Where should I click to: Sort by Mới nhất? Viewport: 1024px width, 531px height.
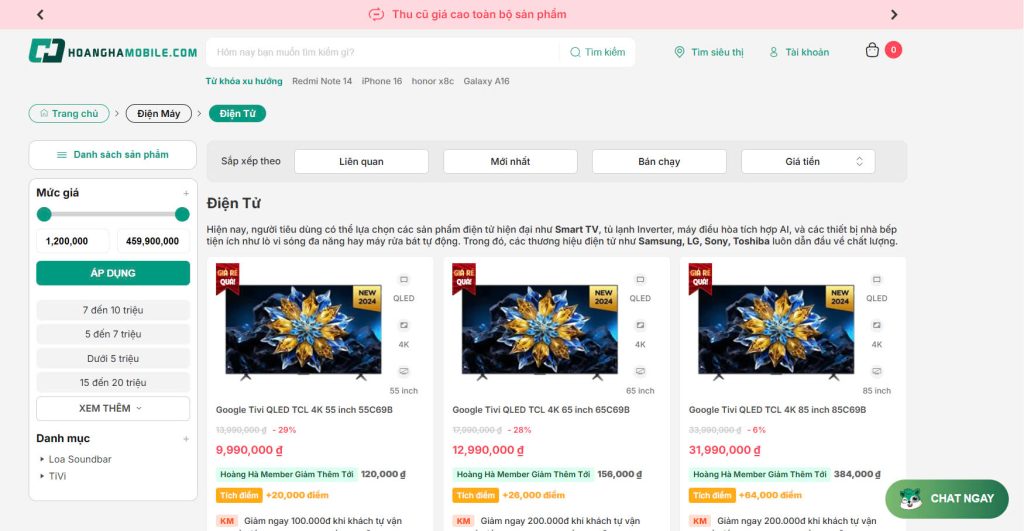click(510, 161)
